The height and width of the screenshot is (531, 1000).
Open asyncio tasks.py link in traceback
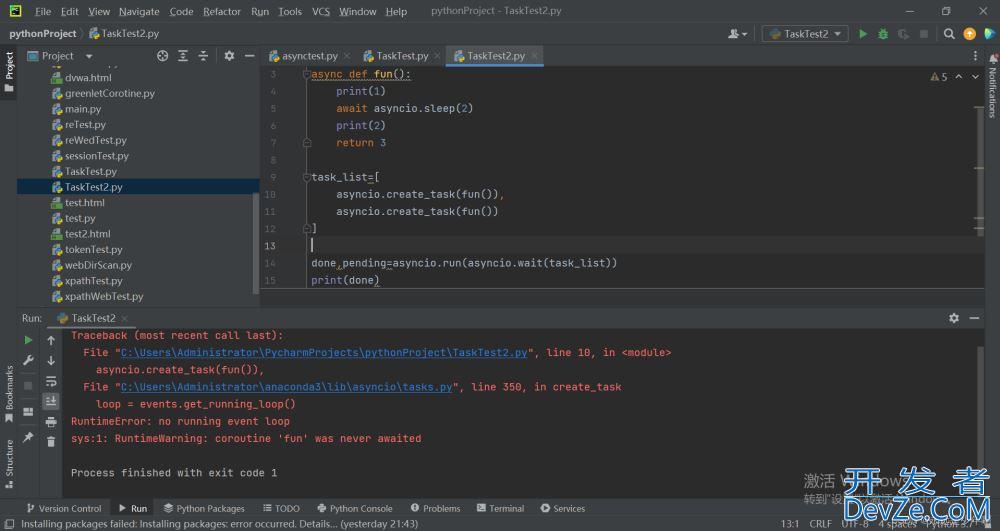[x=287, y=387]
